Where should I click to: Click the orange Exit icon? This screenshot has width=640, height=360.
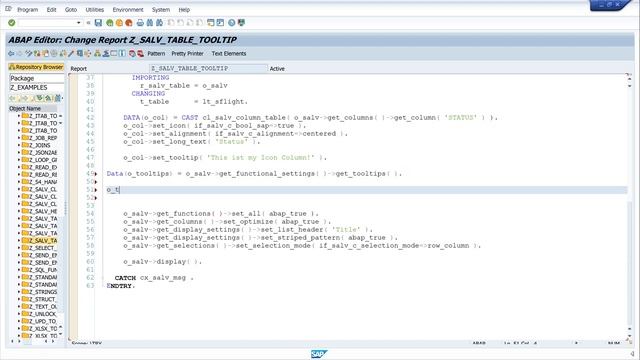[x=119, y=23]
